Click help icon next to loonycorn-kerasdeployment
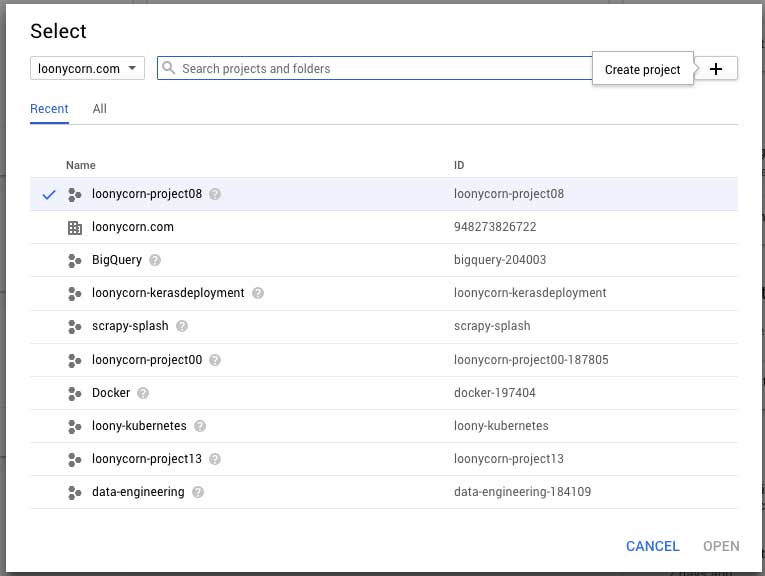 tap(258, 293)
